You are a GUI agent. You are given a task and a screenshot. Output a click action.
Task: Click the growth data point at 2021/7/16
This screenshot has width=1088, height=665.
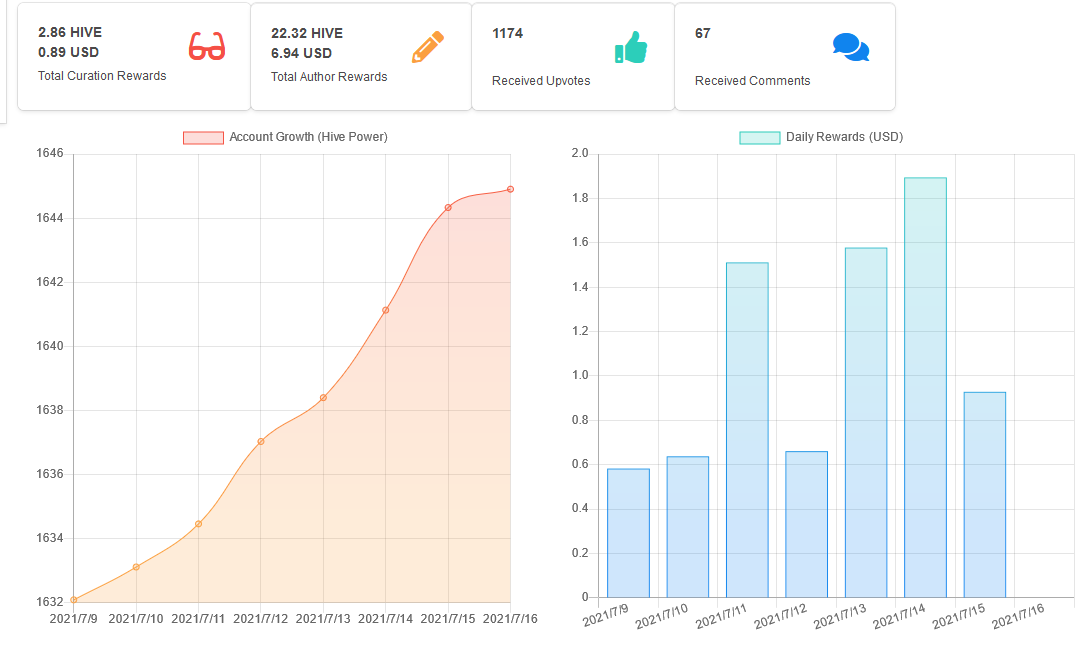511,190
